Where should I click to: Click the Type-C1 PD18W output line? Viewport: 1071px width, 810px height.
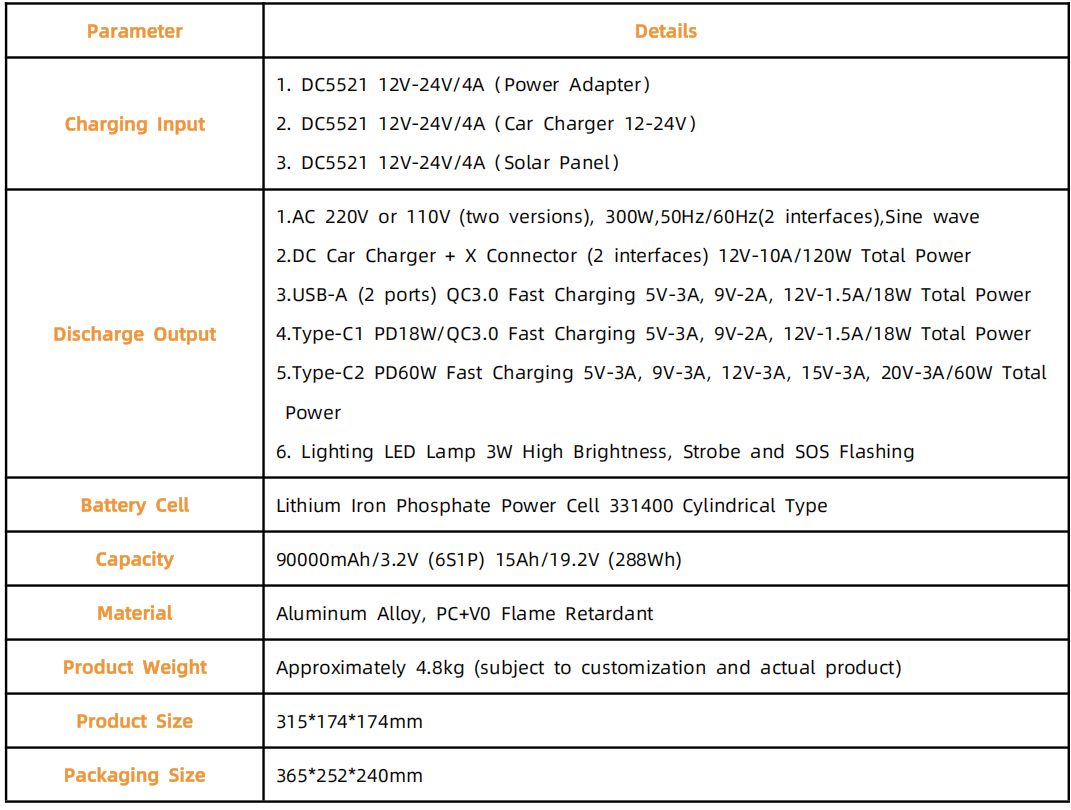(x=653, y=334)
